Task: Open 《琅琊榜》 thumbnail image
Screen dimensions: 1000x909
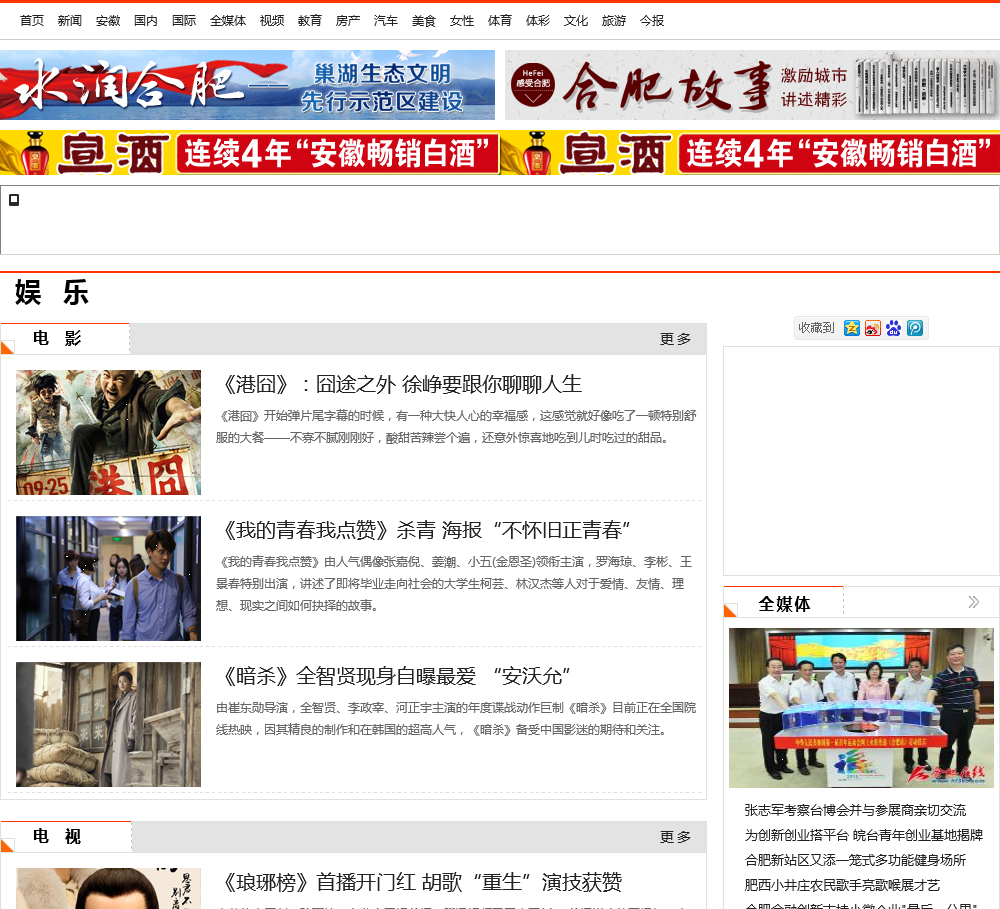Action: pyautogui.click(x=108, y=888)
